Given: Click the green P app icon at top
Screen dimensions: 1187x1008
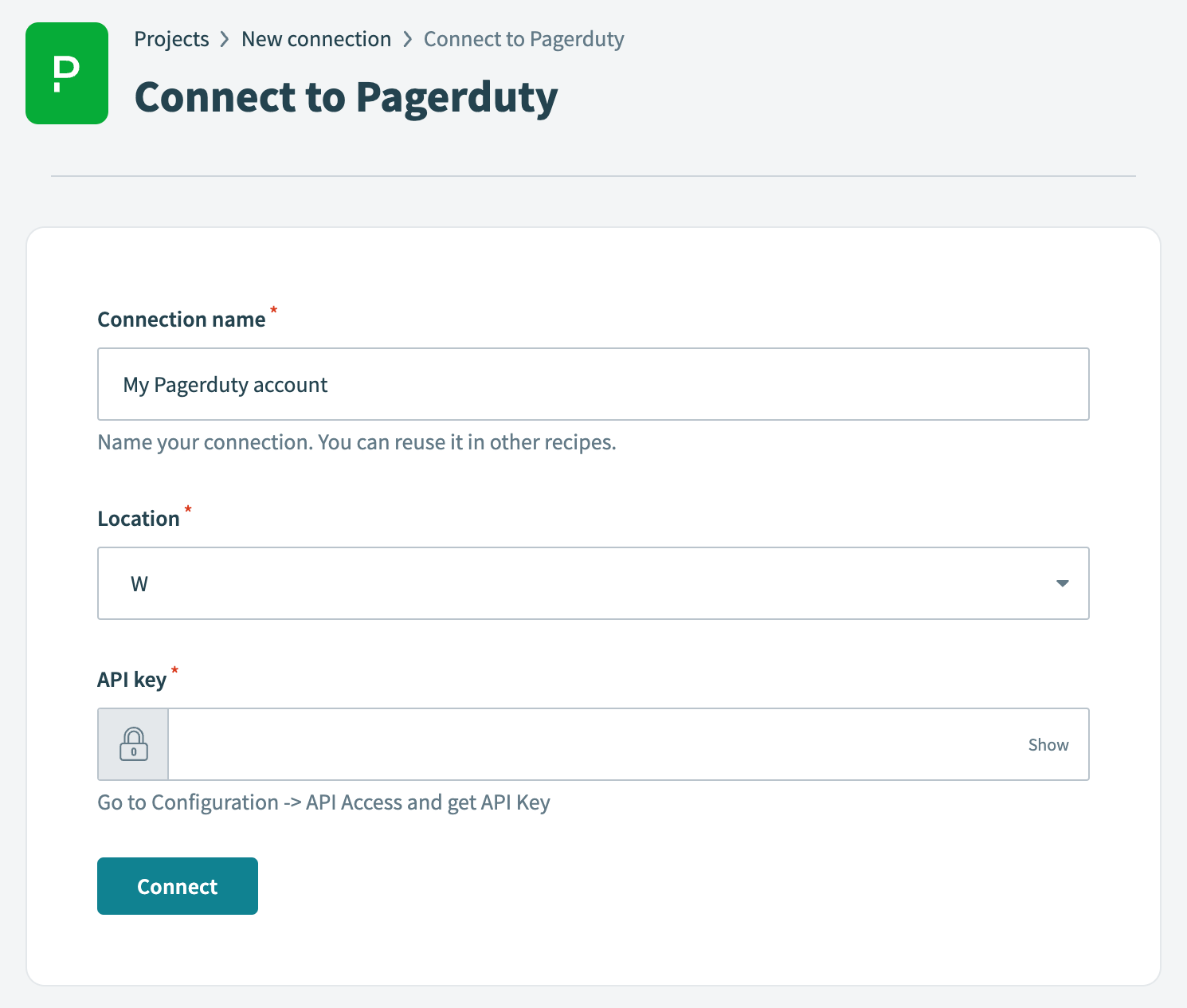Looking at the screenshot, I should click(x=67, y=73).
